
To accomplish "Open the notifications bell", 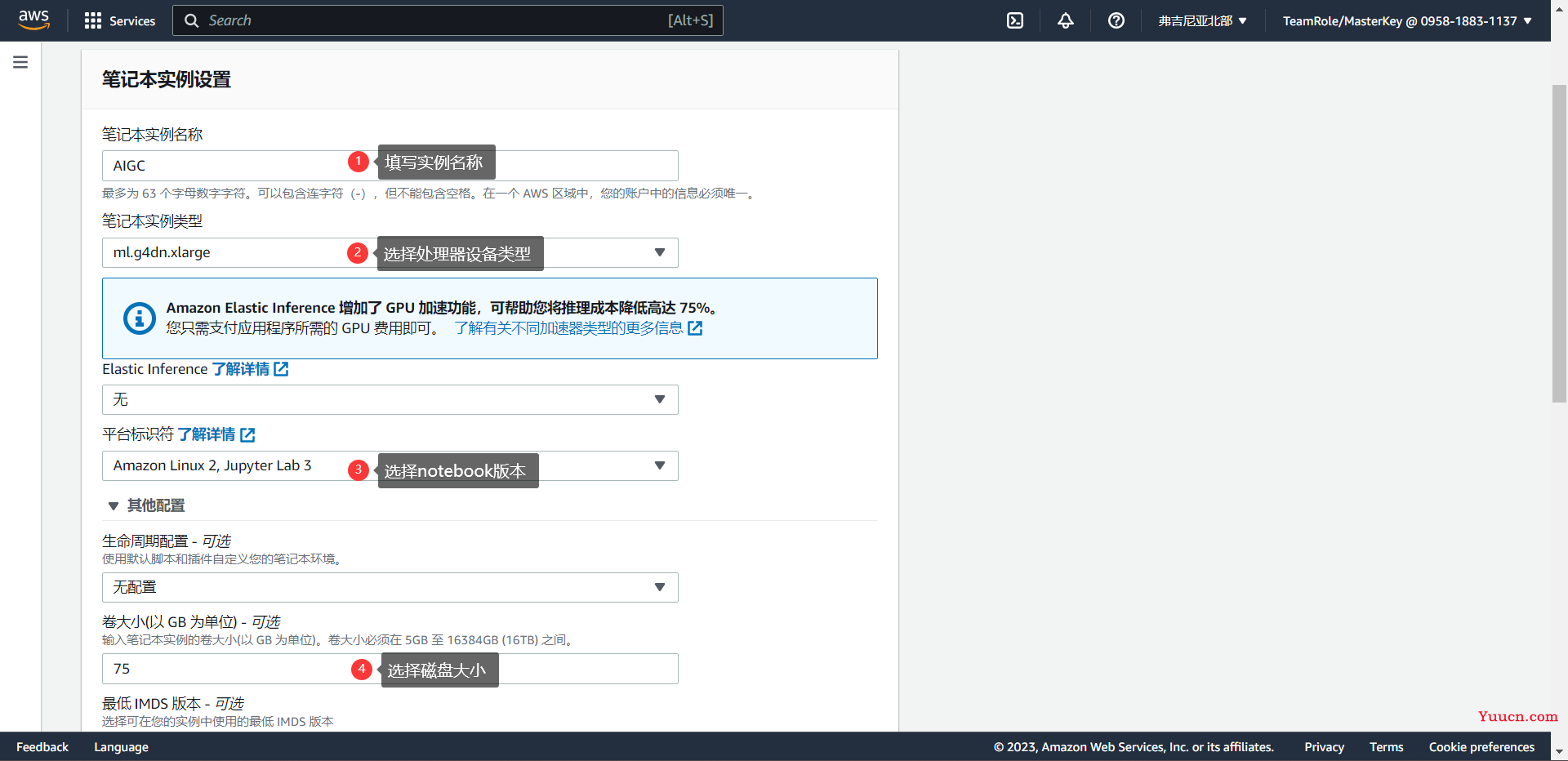I will tap(1065, 20).
